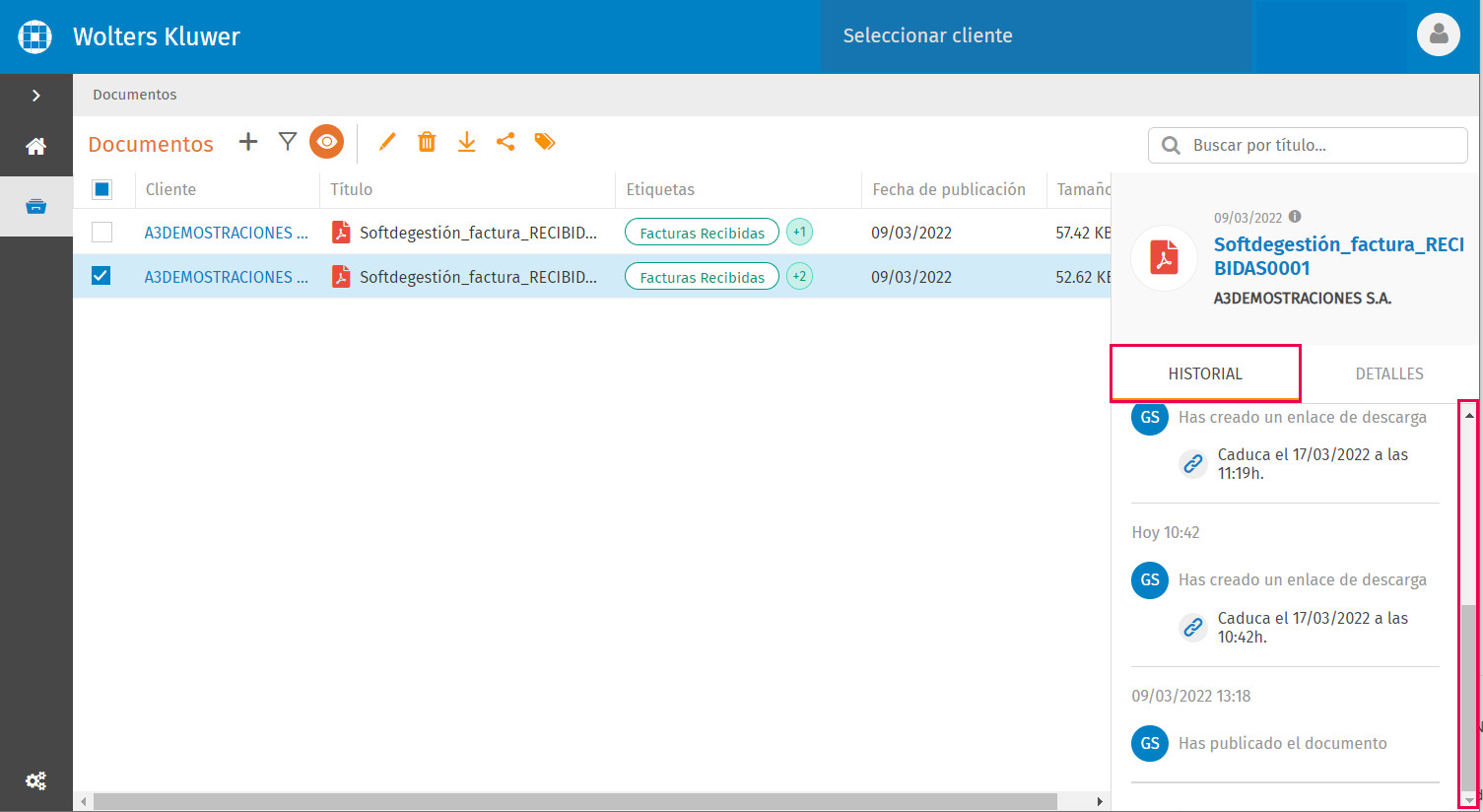Viewport: 1483px width, 812px height.
Task: Click the home icon in the sidebar
Action: [36, 147]
